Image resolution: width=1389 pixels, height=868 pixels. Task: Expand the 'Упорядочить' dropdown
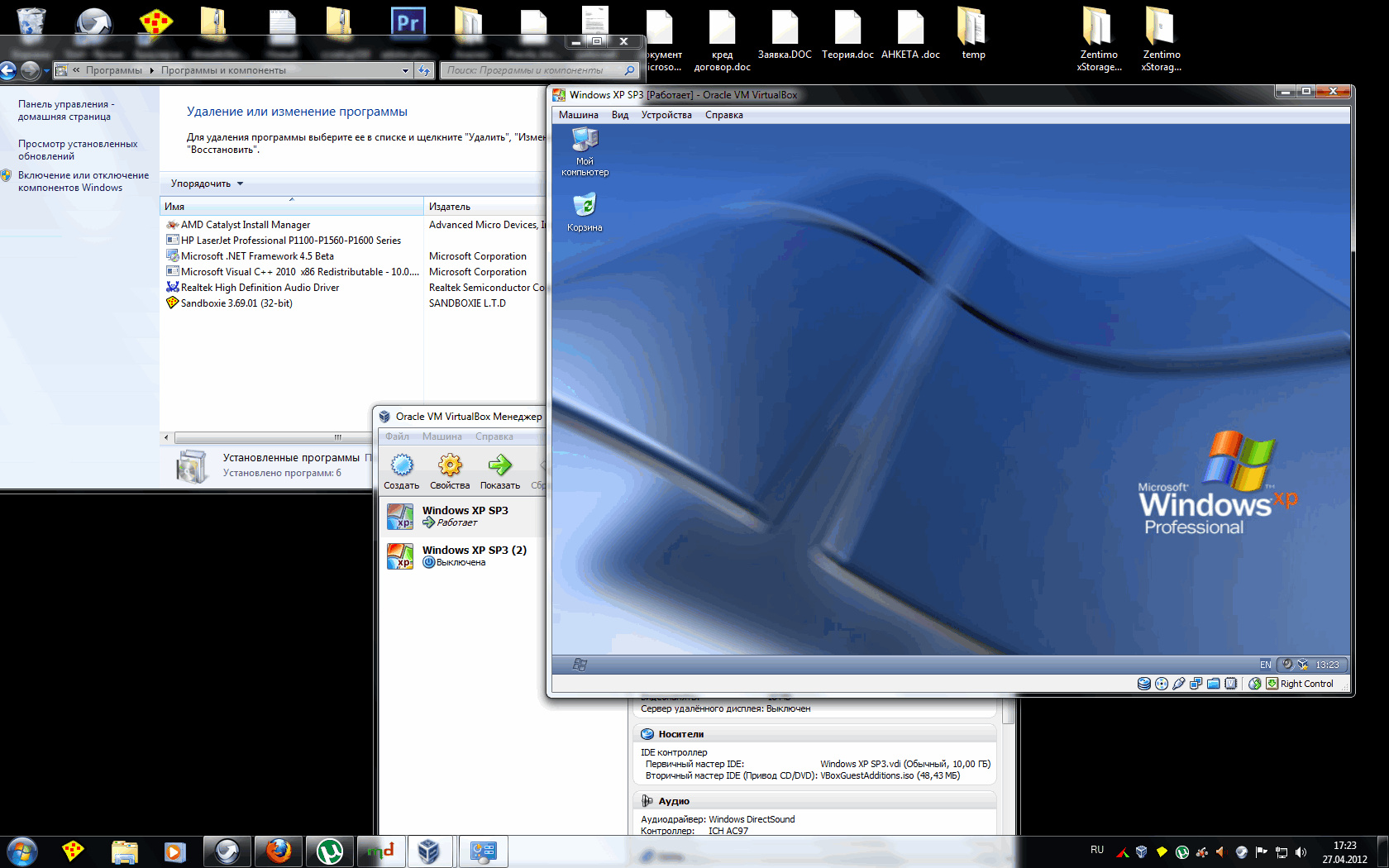tap(207, 184)
